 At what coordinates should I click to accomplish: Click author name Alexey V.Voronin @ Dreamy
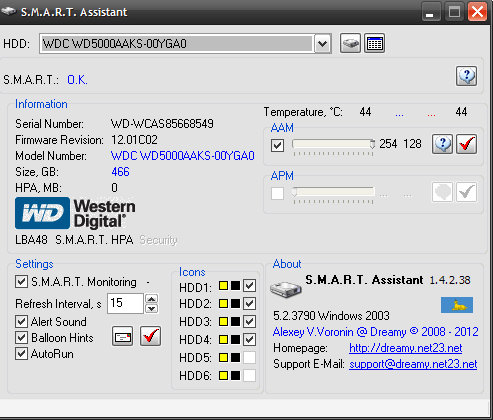(340, 332)
